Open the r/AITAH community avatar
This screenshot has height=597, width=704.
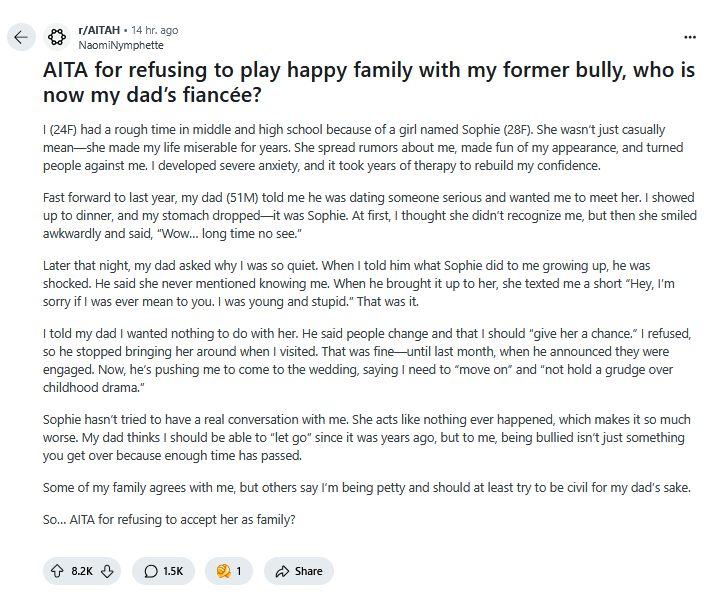57,37
